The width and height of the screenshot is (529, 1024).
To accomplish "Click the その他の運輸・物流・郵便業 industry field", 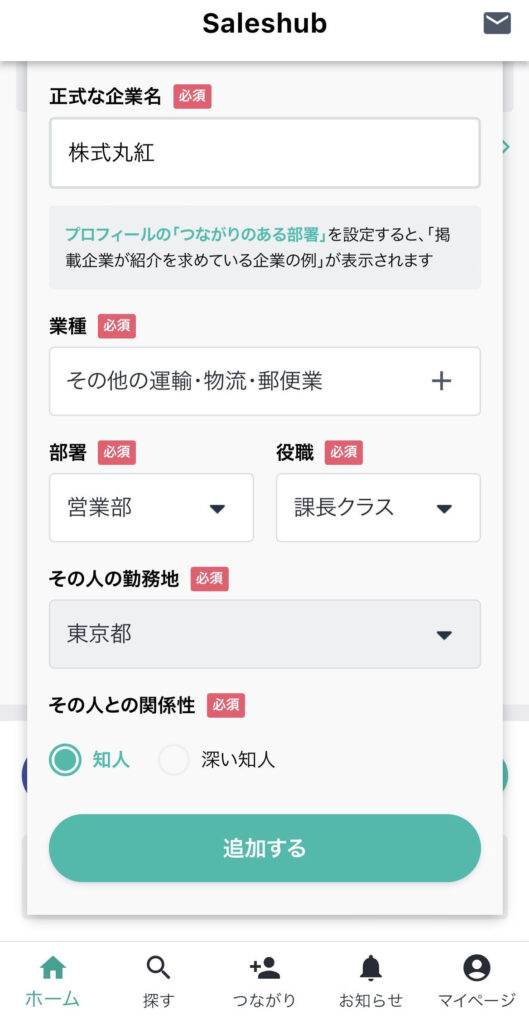I will pyautogui.click(x=265, y=381).
